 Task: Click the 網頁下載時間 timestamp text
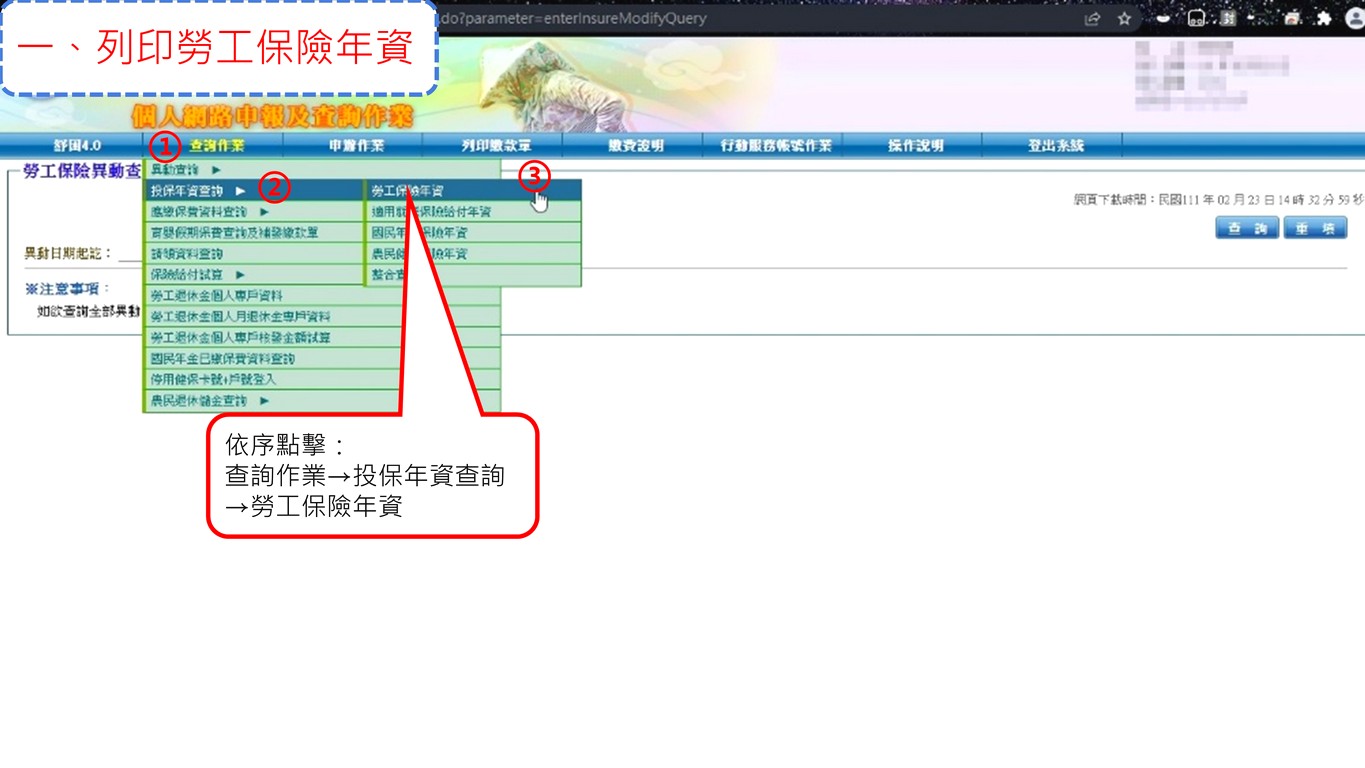[x=1218, y=200]
